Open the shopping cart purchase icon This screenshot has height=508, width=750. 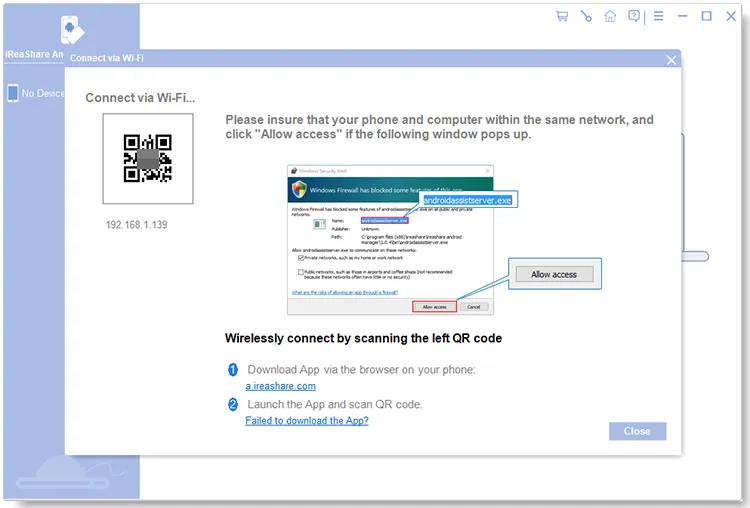click(x=562, y=16)
